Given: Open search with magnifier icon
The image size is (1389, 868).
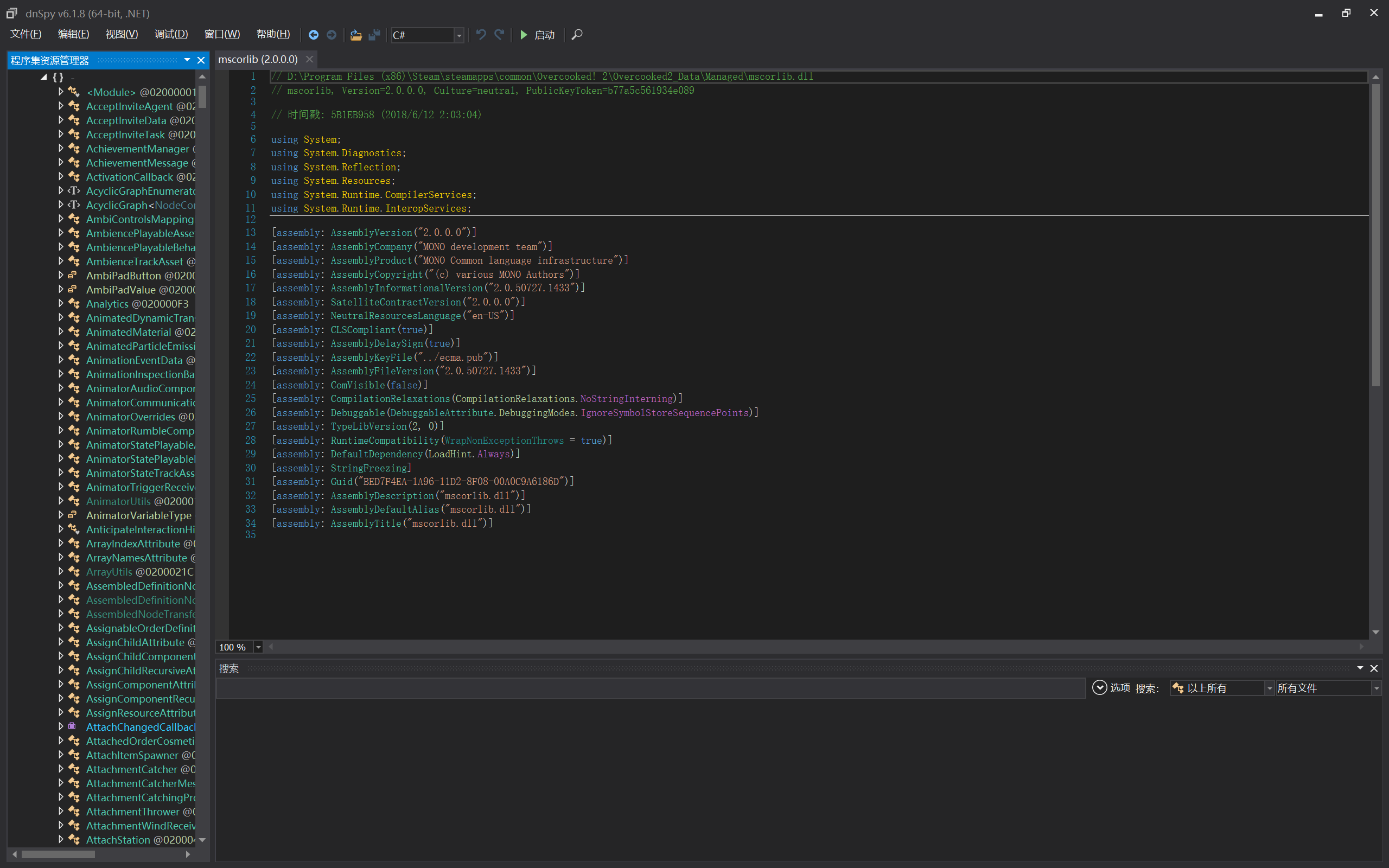Looking at the screenshot, I should [x=577, y=35].
